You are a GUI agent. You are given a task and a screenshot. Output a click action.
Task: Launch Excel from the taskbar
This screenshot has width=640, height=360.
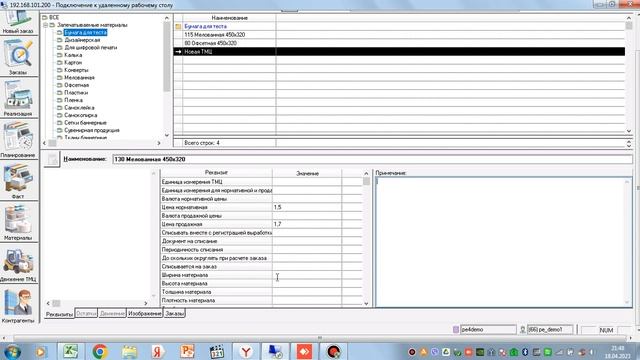(71, 351)
